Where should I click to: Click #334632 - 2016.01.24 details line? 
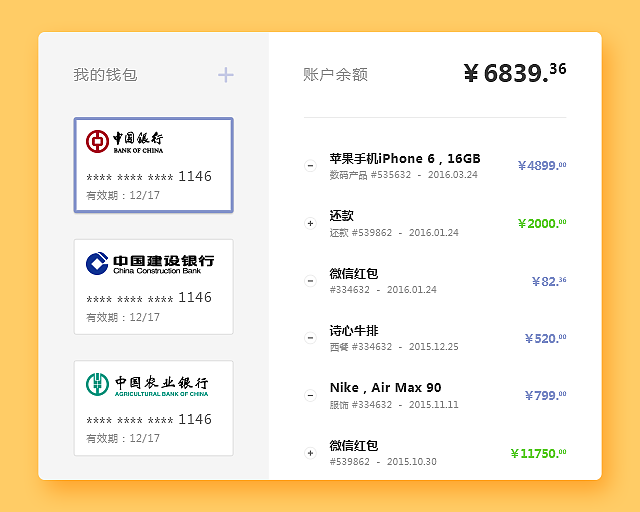click(x=383, y=290)
